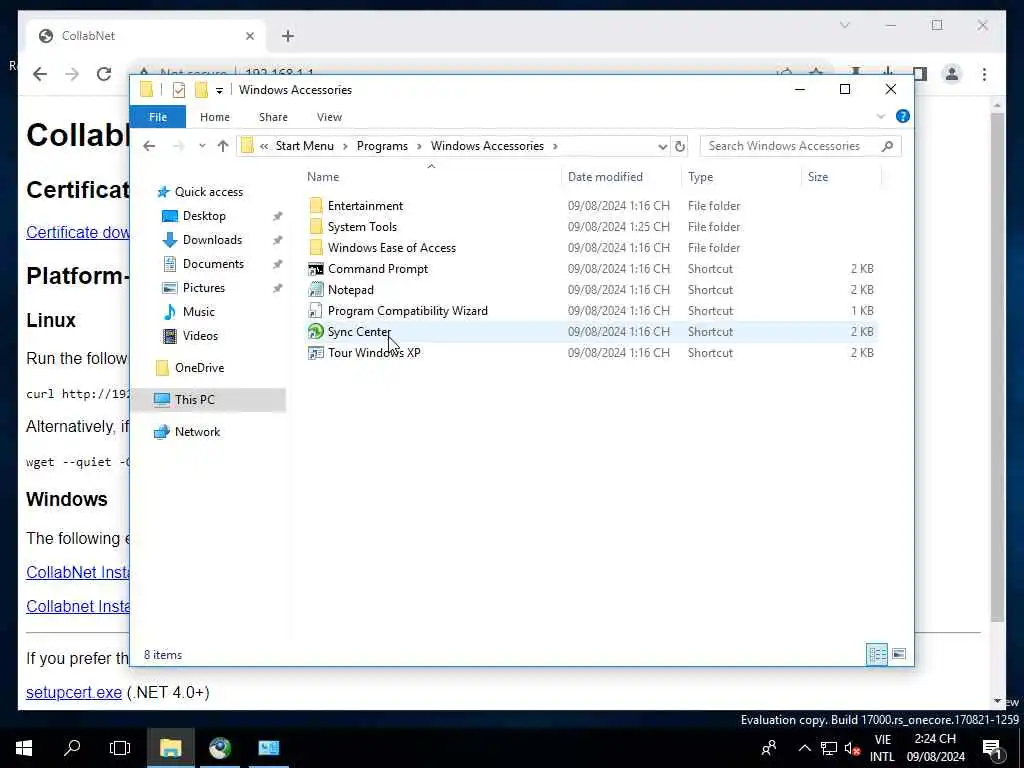
Task: Open taskbar Search magnifier
Action: [x=72, y=747]
